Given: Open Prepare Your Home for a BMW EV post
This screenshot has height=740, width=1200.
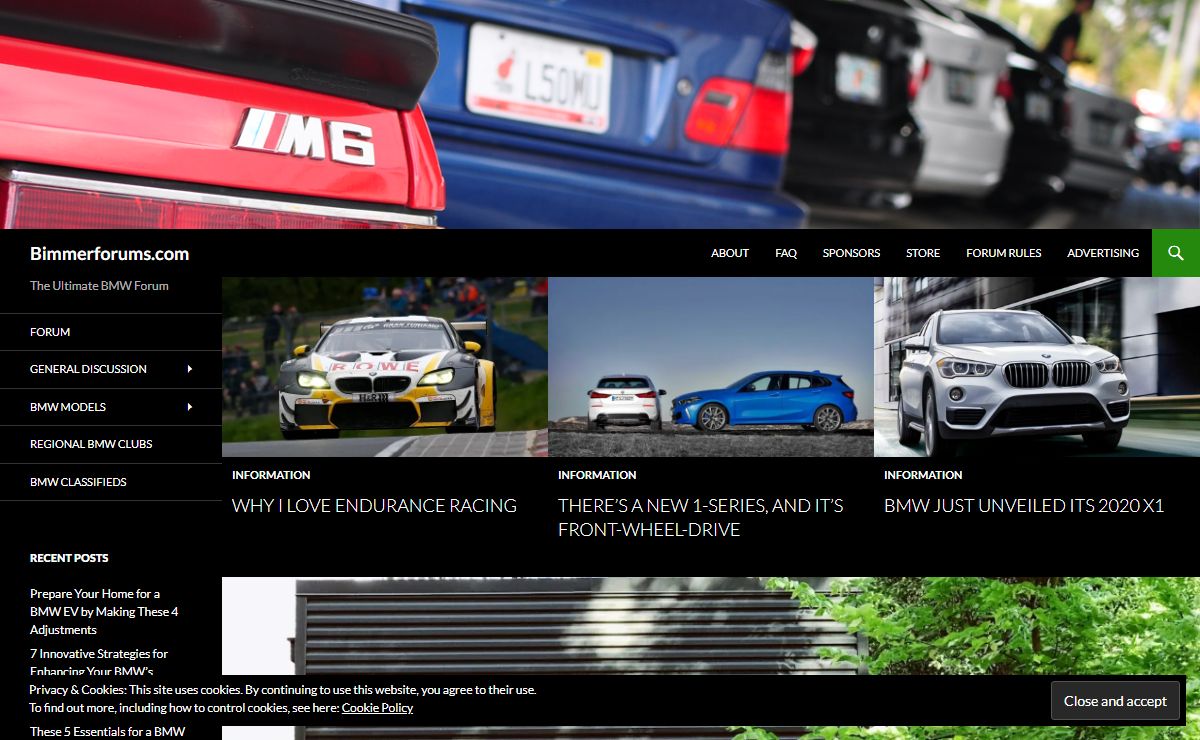Looking at the screenshot, I should coord(104,612).
